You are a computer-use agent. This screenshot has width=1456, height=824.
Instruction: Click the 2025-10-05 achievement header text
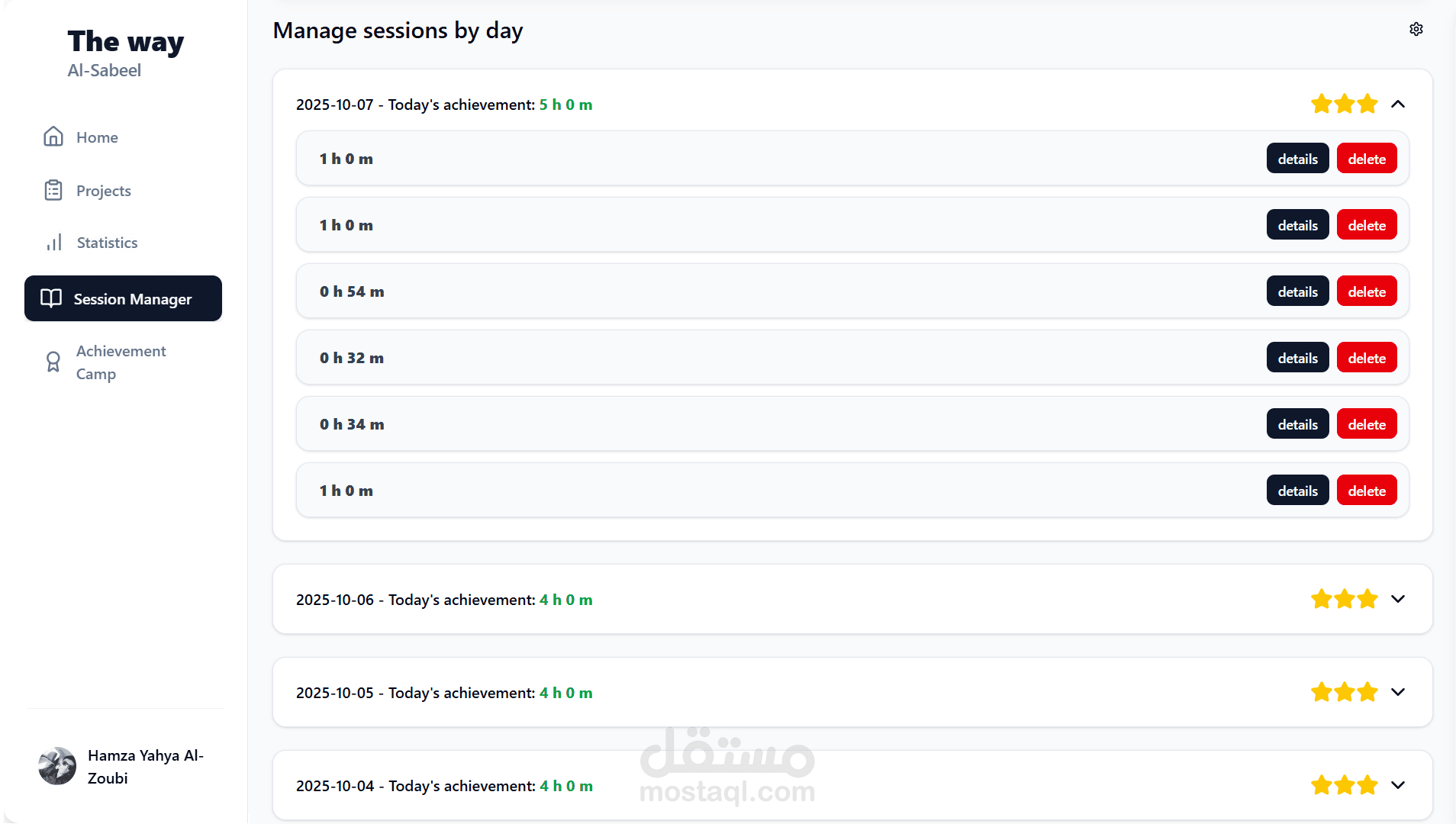coord(444,693)
